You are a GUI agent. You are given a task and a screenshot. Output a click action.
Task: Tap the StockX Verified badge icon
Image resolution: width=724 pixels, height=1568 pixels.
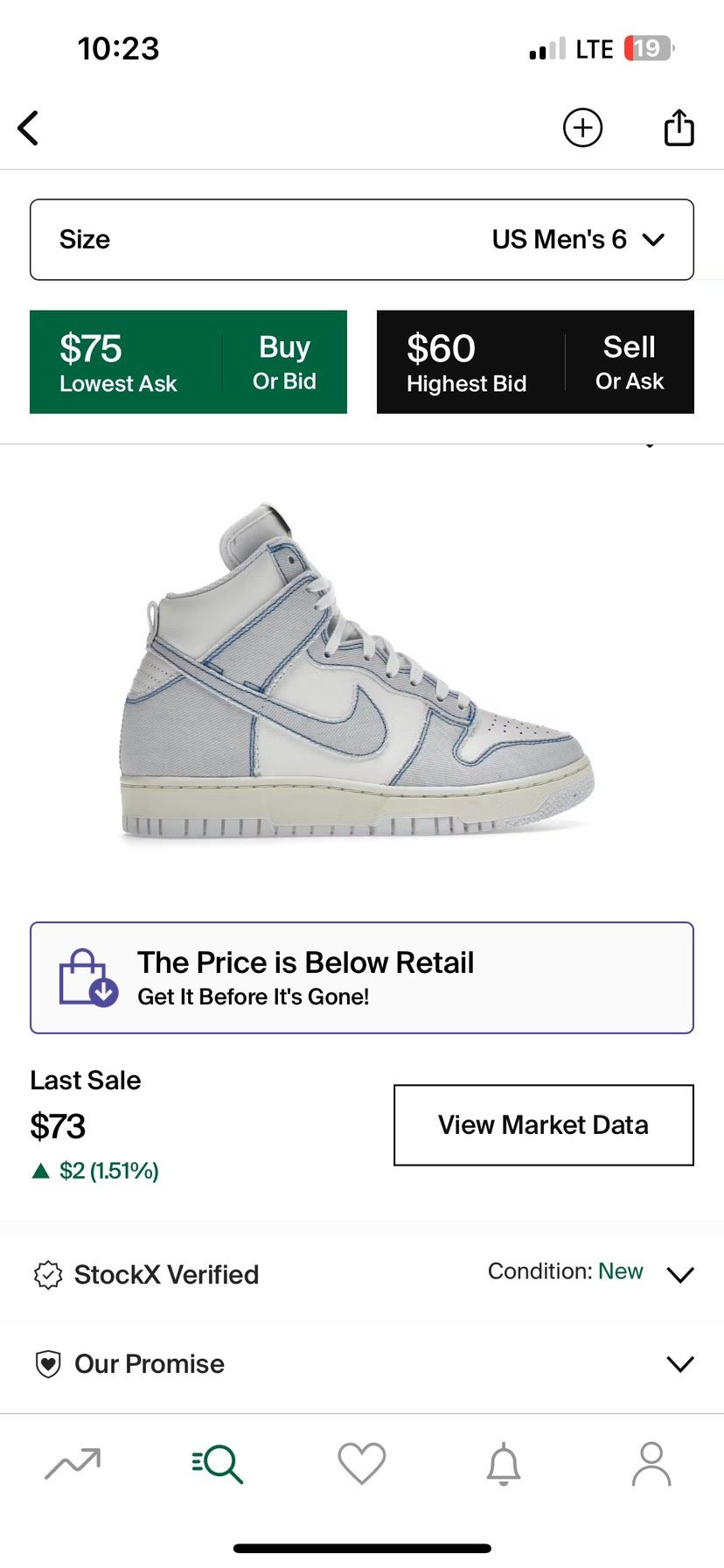click(48, 1275)
